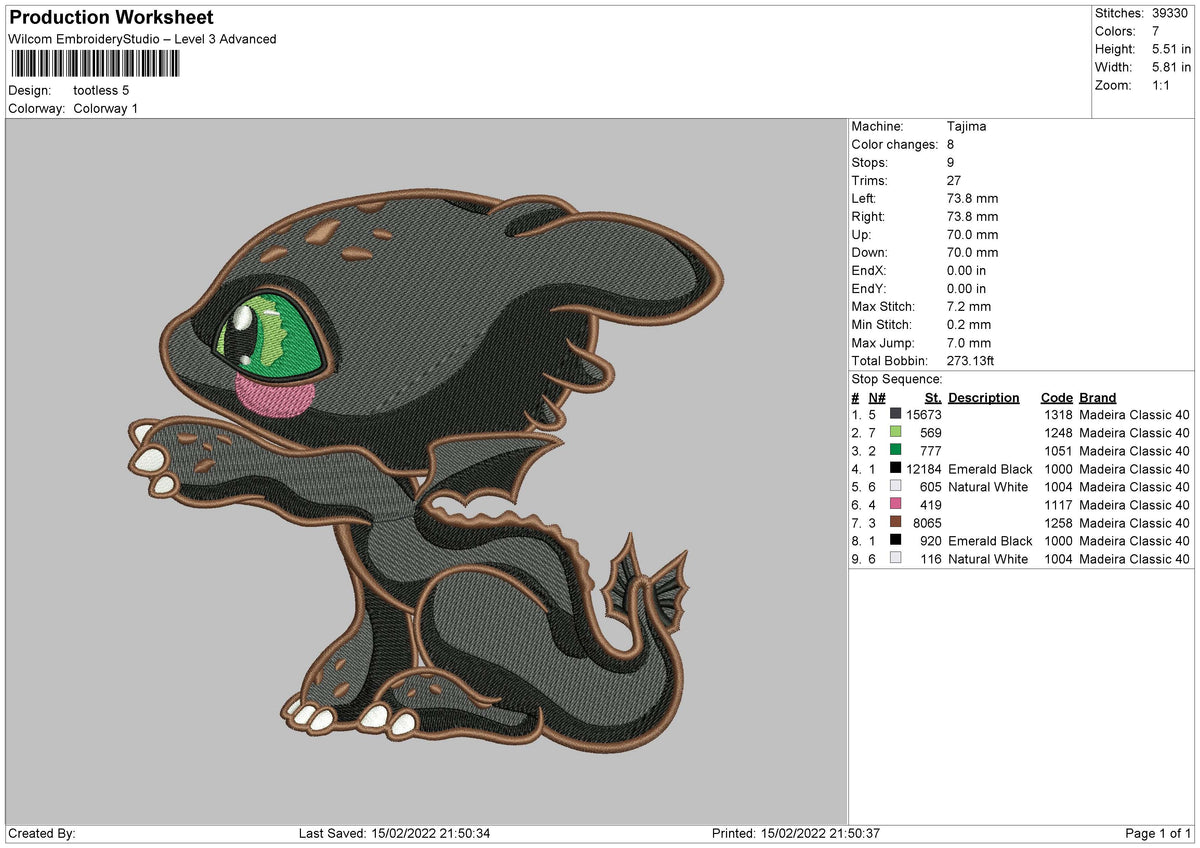Click the pink swatch for code 1117

895,504
